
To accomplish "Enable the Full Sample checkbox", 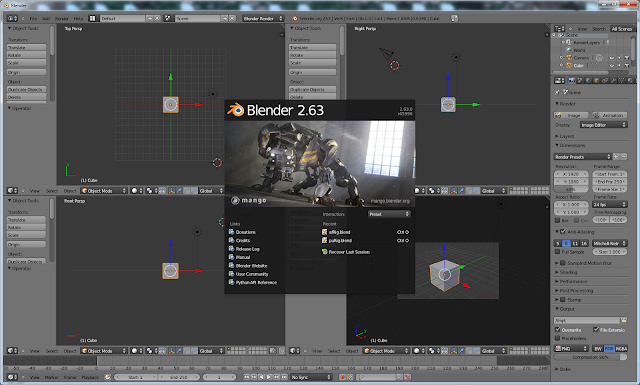I will click(558, 252).
